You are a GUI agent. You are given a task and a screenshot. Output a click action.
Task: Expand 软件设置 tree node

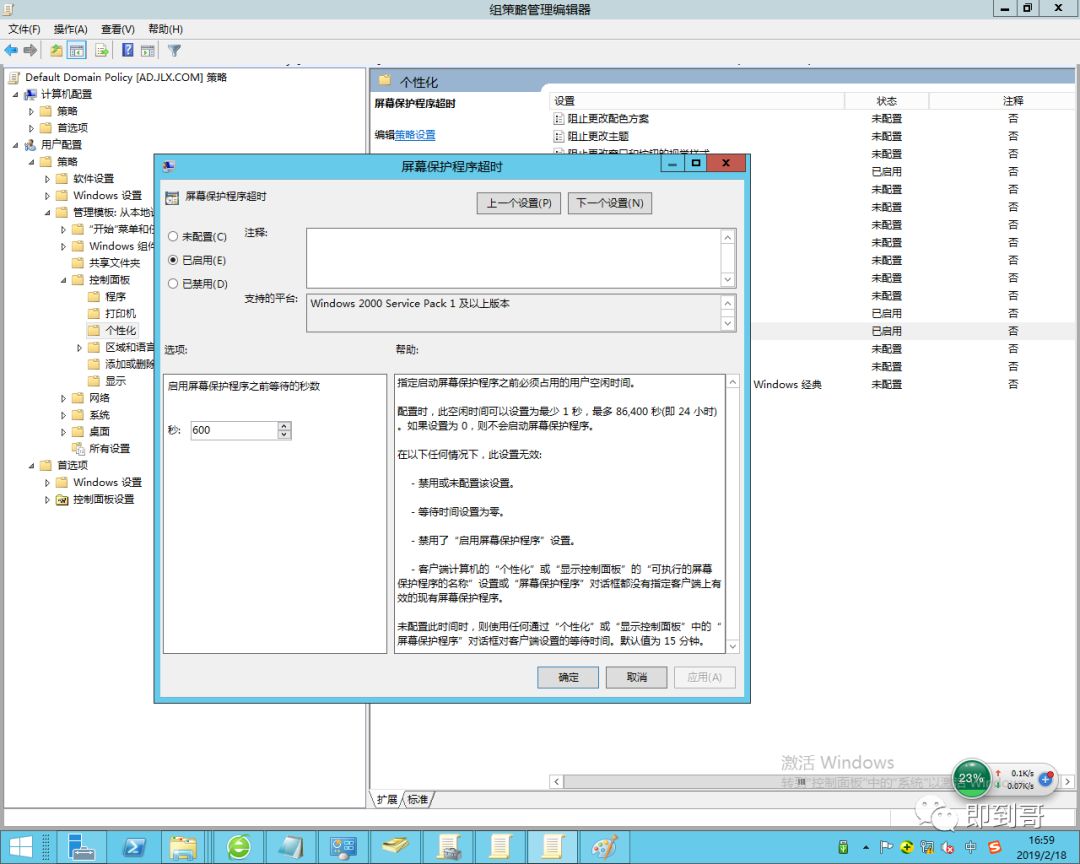point(48,178)
